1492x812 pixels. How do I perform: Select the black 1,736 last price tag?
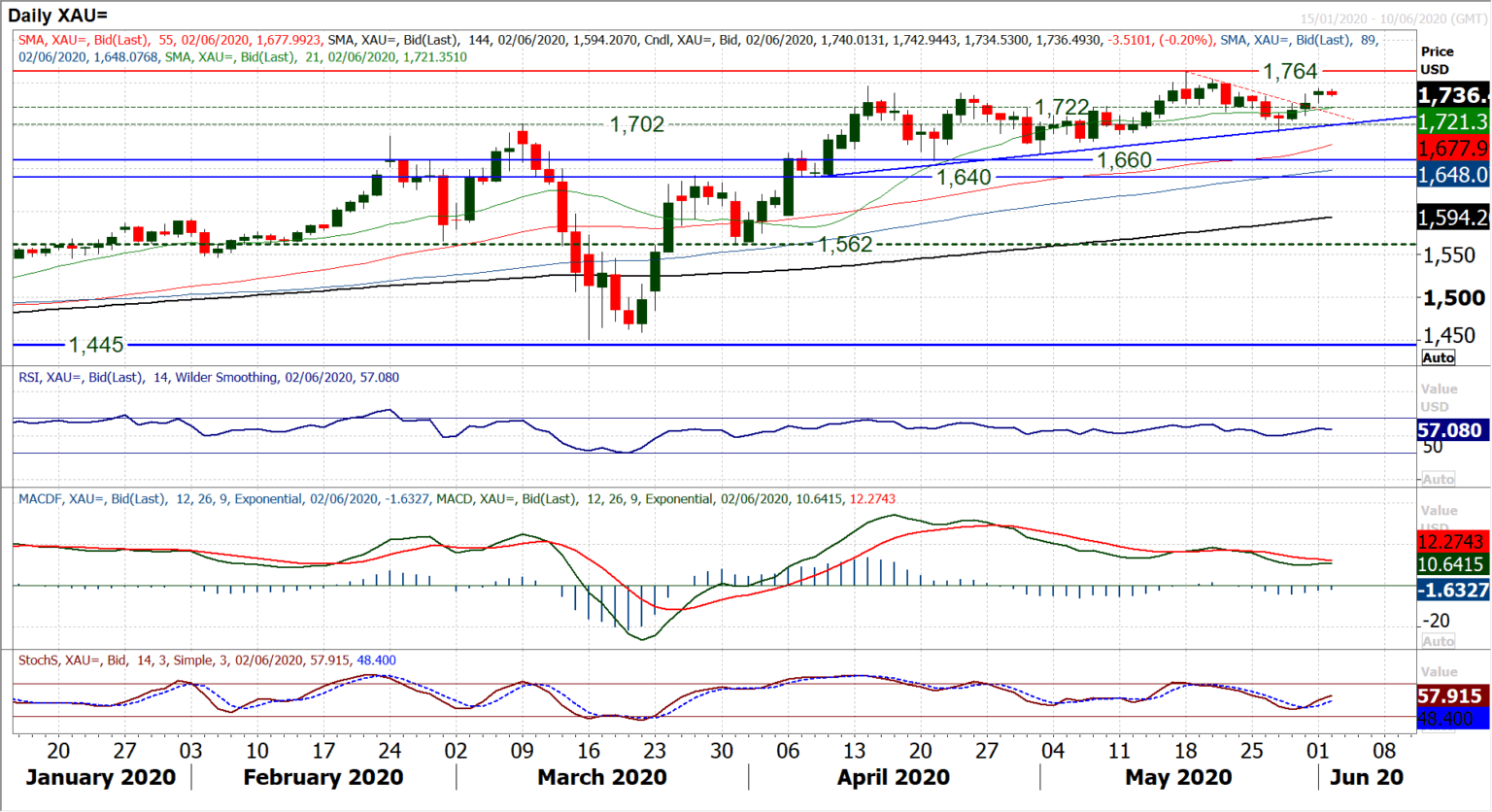click(1452, 95)
